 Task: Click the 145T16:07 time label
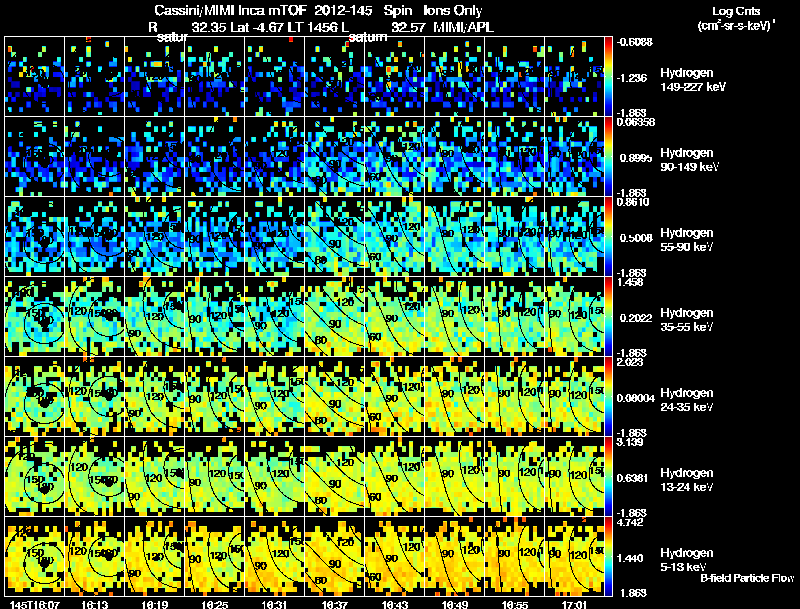tap(35, 604)
